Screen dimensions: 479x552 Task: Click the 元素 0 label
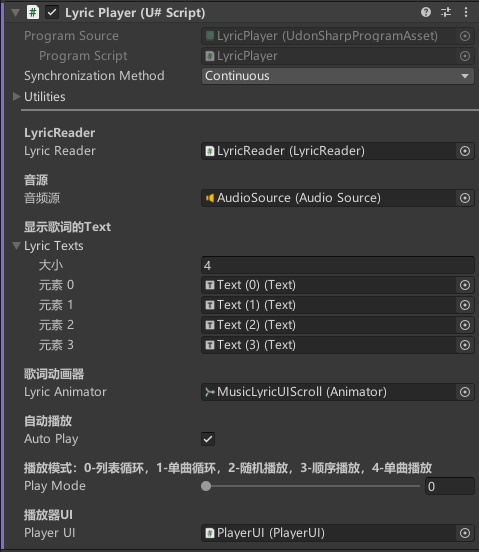56,285
